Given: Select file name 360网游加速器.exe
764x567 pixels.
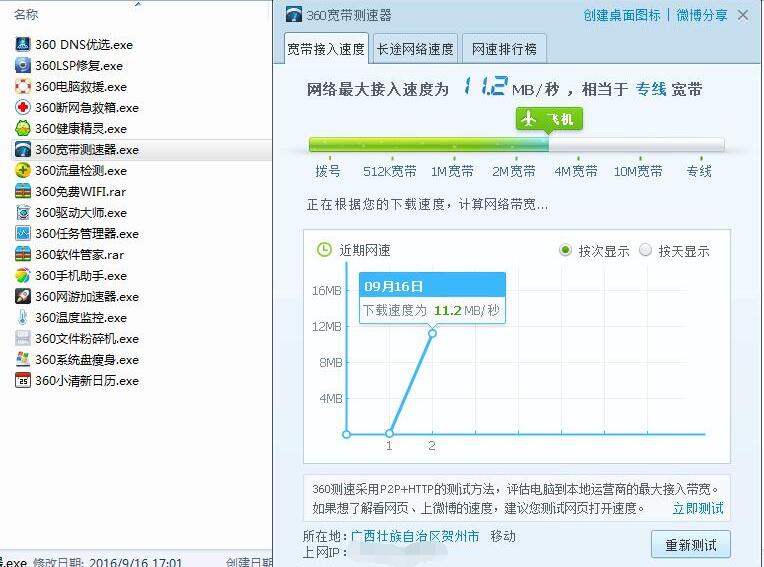Looking at the screenshot, I should tap(87, 296).
